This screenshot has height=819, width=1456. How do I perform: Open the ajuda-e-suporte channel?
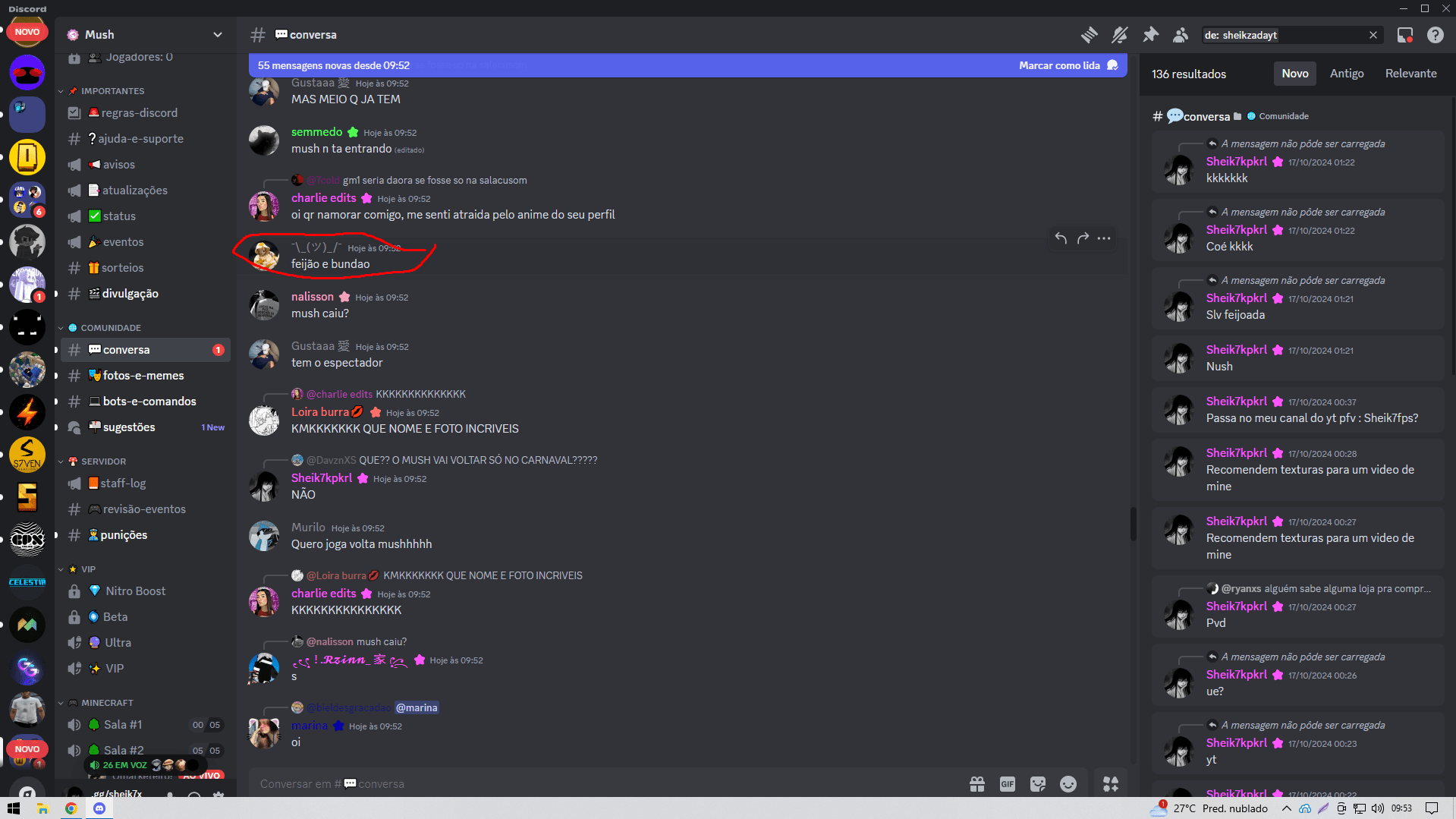pos(145,139)
